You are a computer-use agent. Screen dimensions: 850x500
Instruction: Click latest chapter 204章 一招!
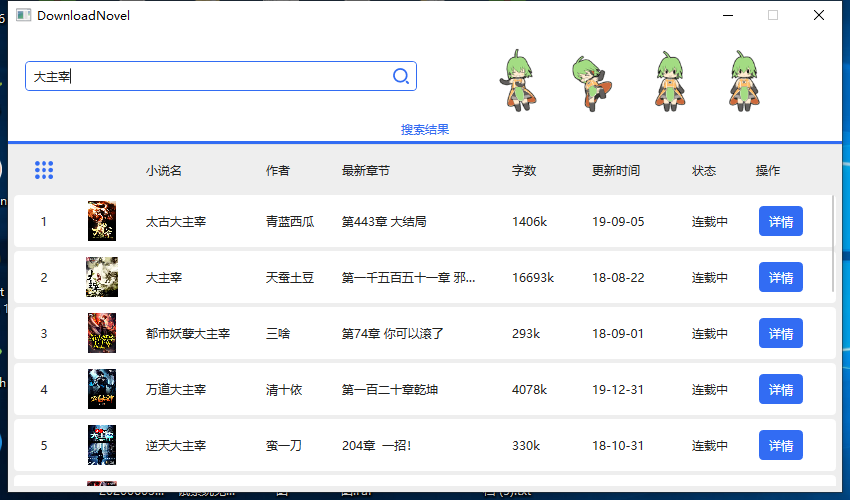377,446
